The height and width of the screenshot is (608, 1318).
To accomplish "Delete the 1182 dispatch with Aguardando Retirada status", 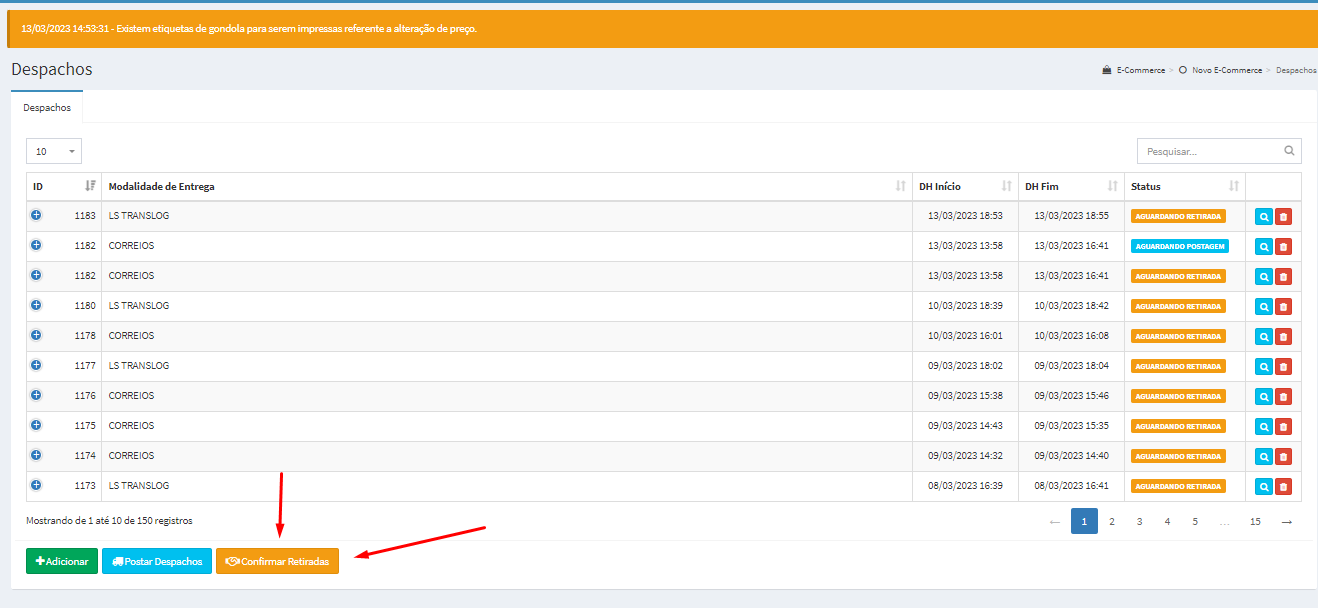I will (1283, 277).
